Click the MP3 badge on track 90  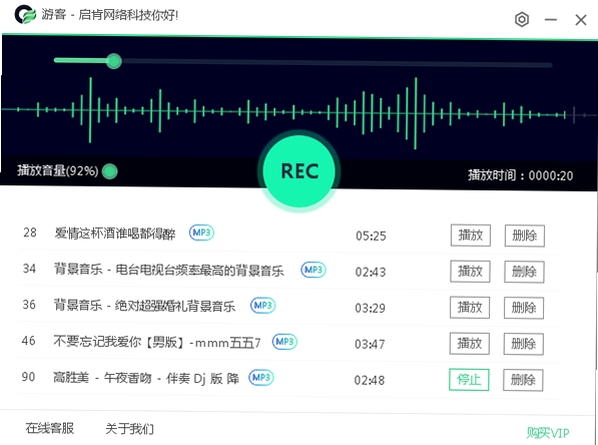point(261,378)
